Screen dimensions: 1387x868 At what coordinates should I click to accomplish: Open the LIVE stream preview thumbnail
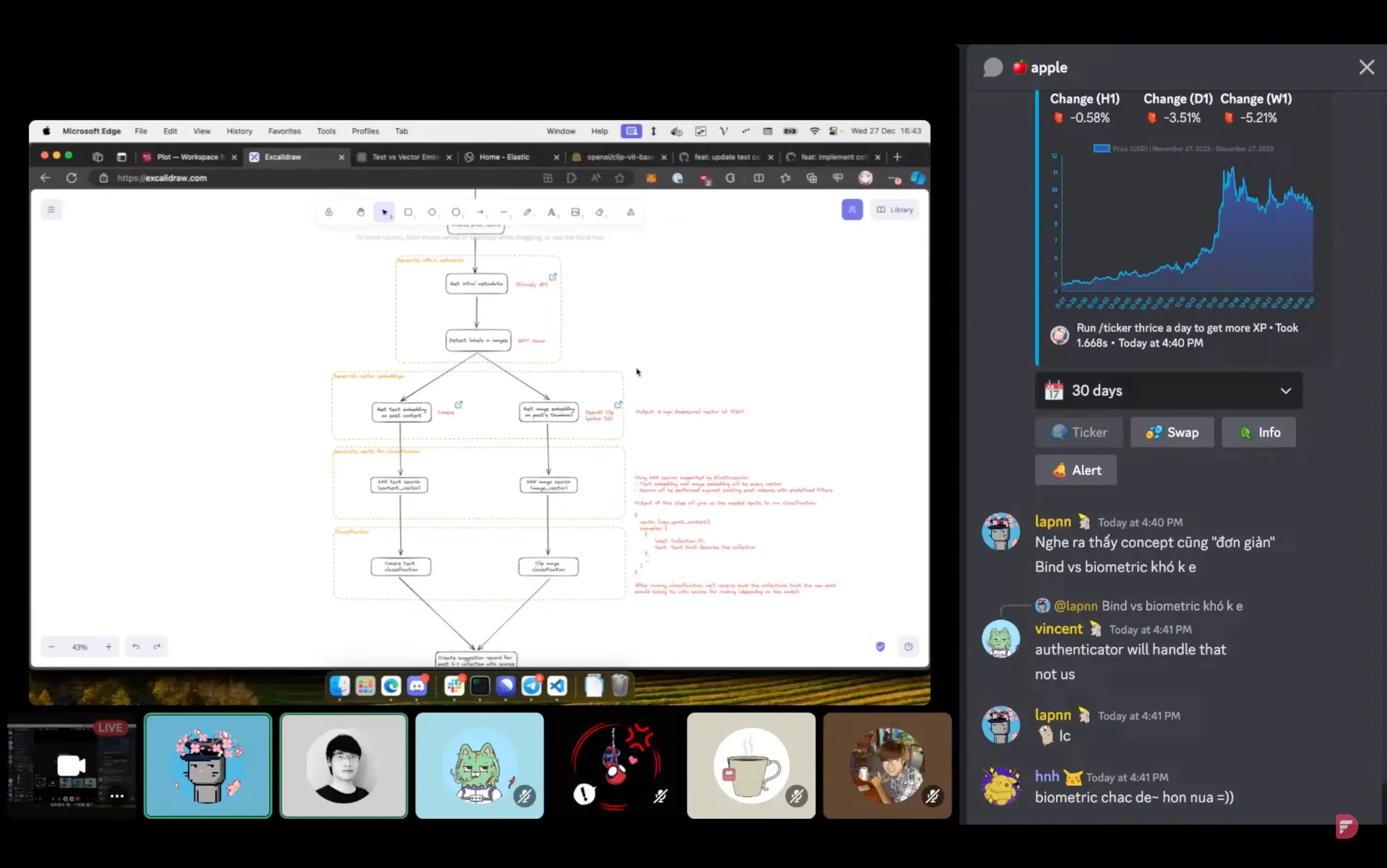click(71, 766)
